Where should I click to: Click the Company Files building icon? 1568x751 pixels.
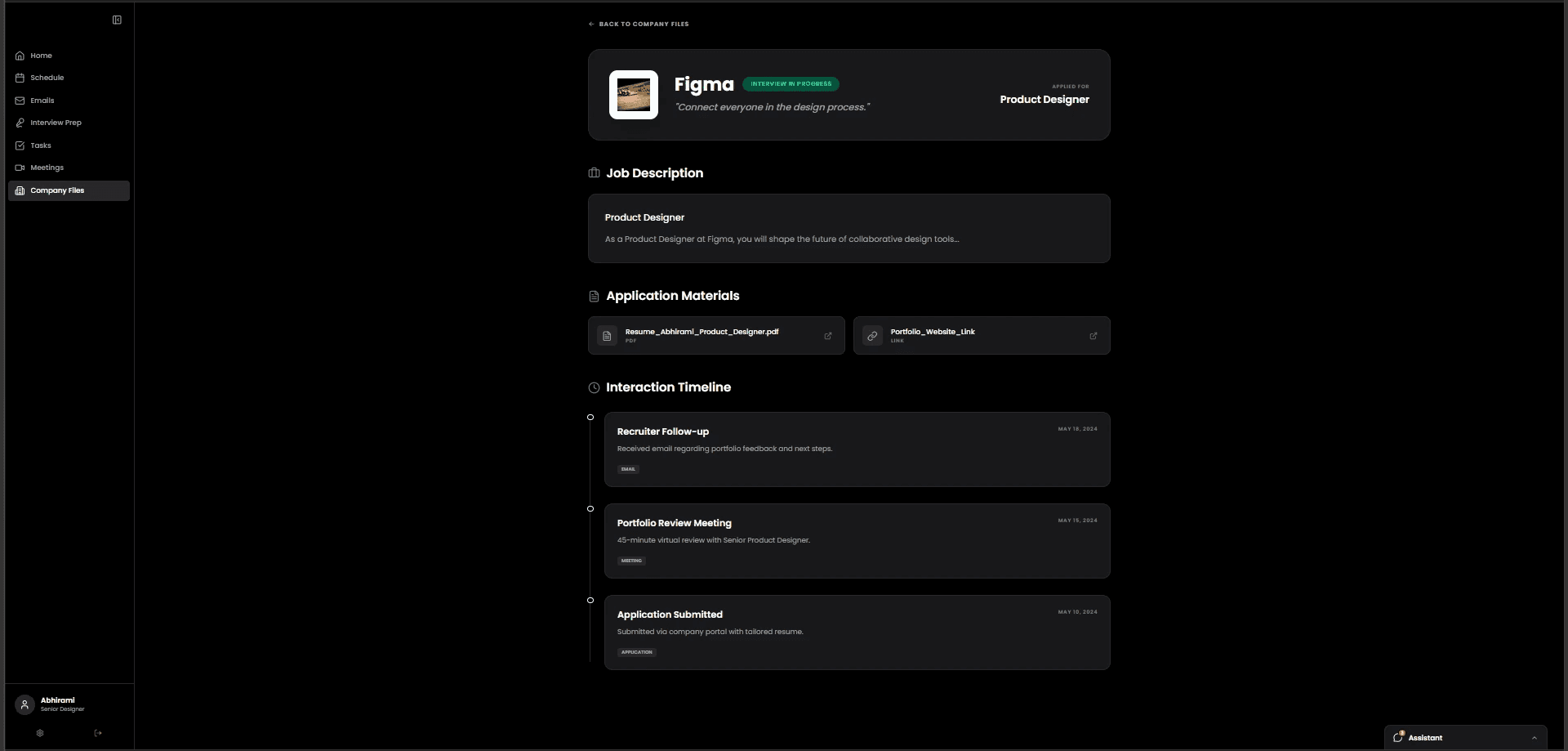[20, 190]
